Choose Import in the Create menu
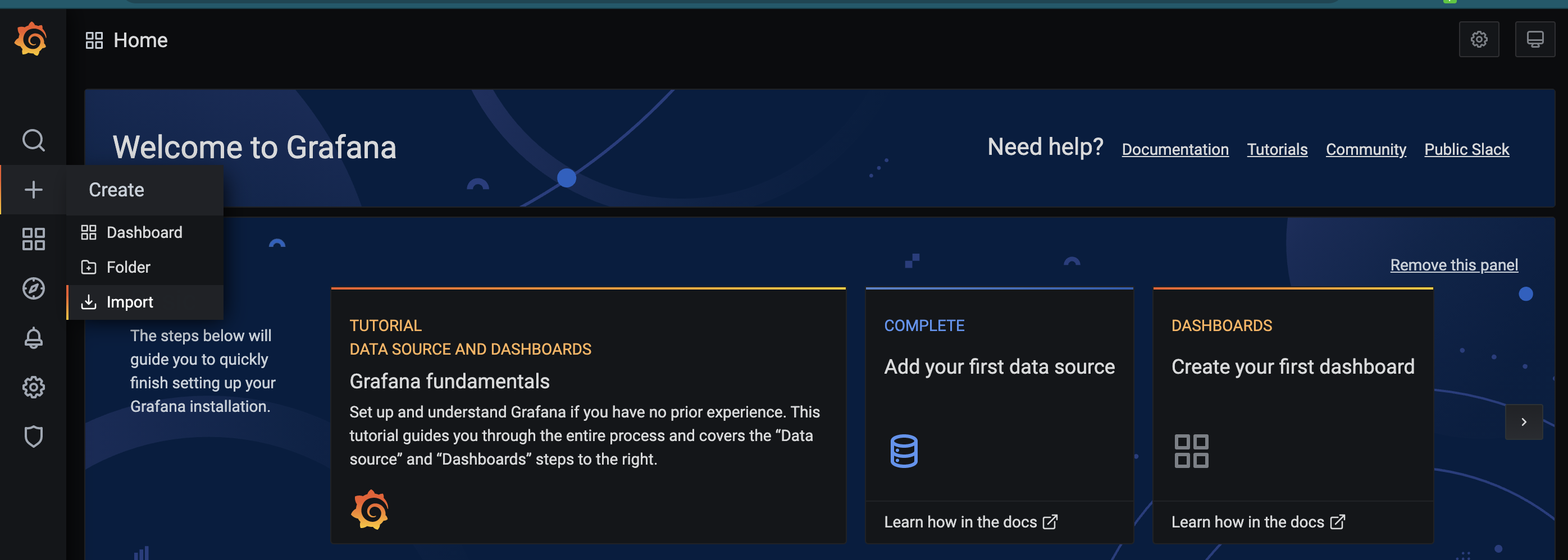Image resolution: width=1568 pixels, height=560 pixels. [129, 302]
